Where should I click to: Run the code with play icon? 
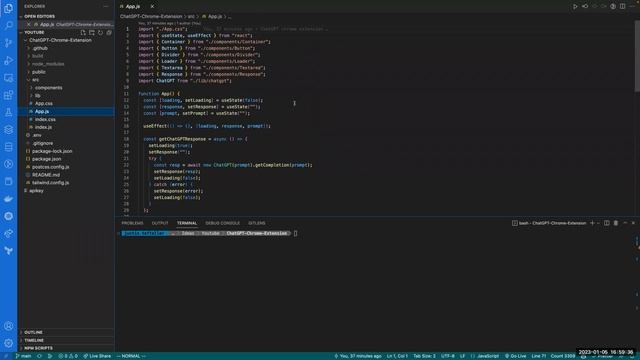click(575, 6)
